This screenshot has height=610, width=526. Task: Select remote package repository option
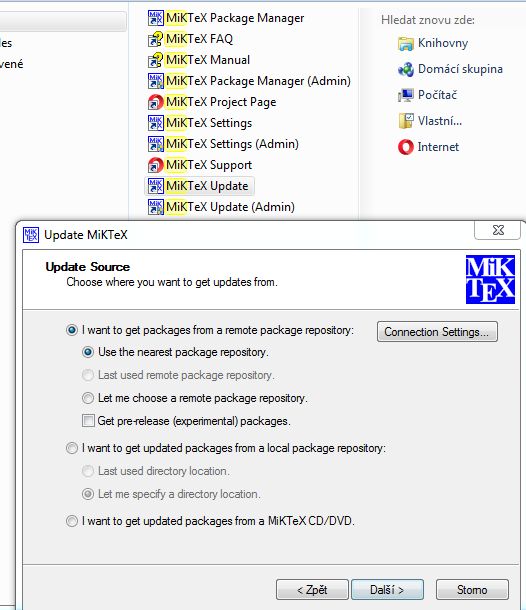coord(72,330)
